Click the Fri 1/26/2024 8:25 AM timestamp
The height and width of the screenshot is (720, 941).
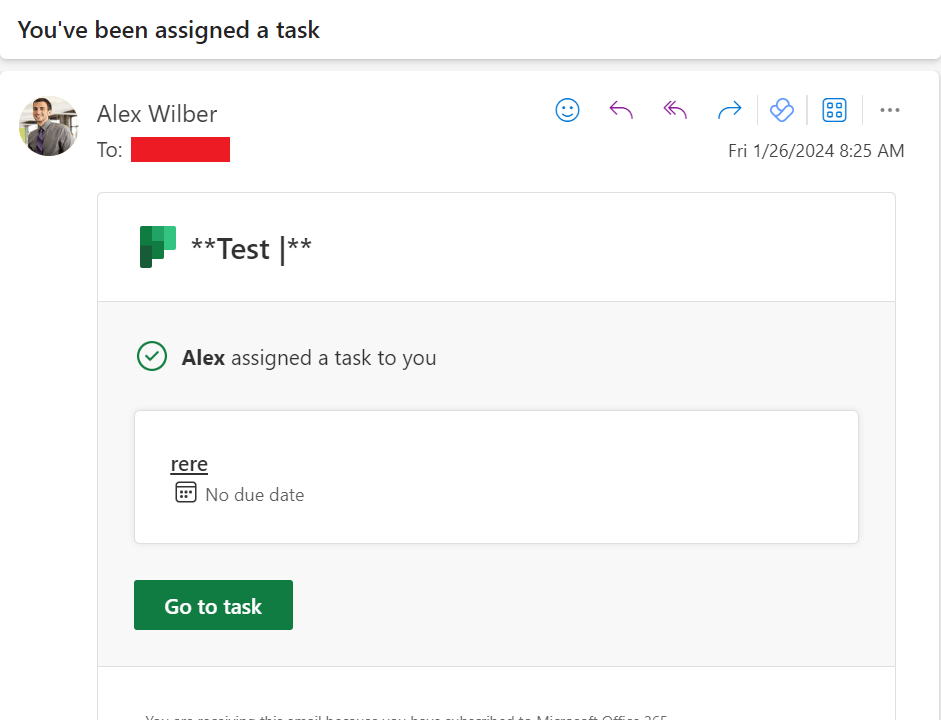point(816,151)
